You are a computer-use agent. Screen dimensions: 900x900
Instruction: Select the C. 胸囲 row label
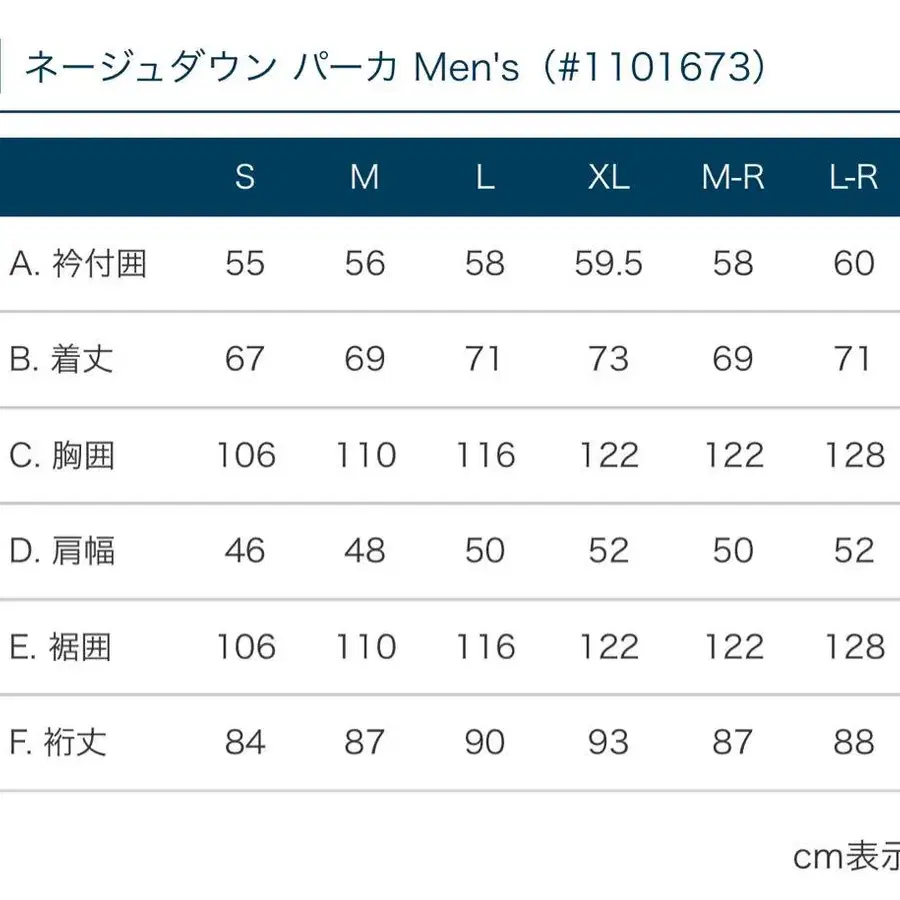coord(63,455)
